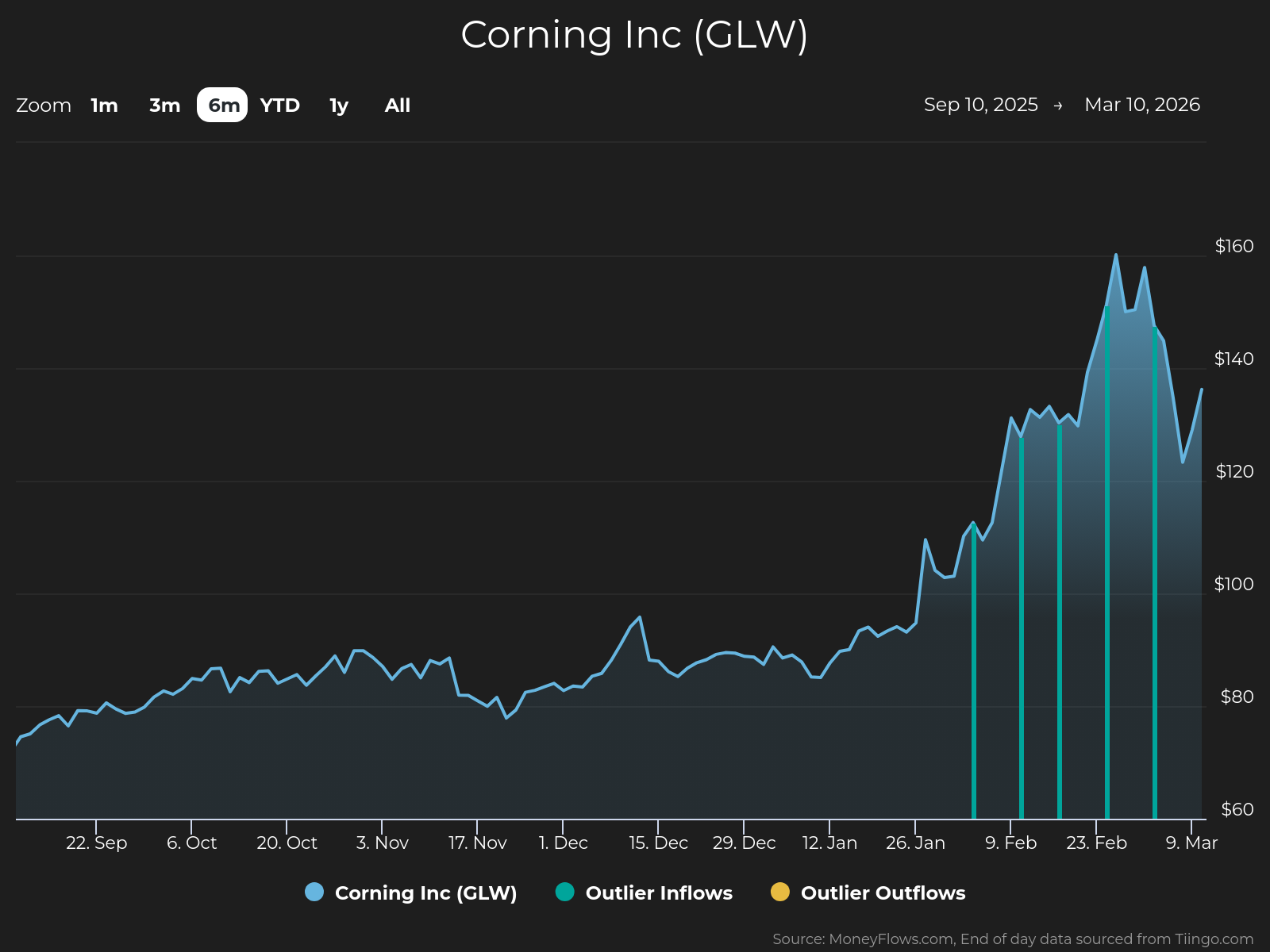Click the Zoom label
The width and height of the screenshot is (1270, 952).
[x=44, y=106]
